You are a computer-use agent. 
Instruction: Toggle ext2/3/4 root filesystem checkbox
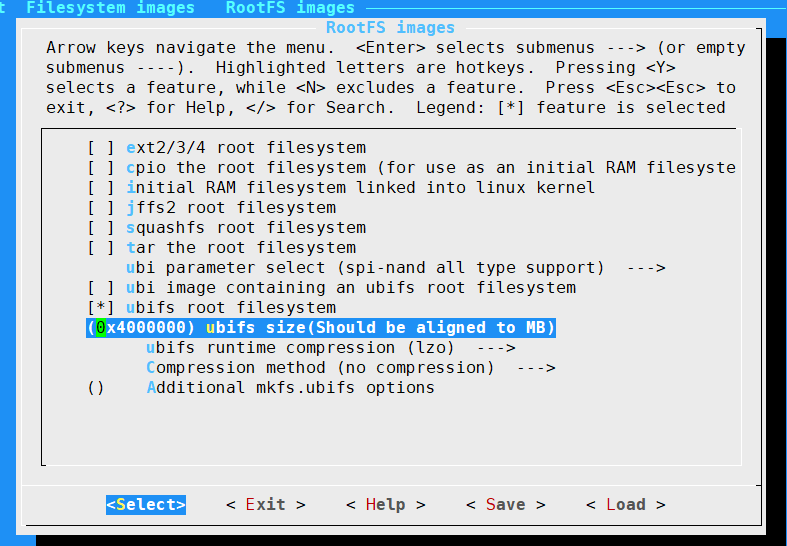[101, 148]
